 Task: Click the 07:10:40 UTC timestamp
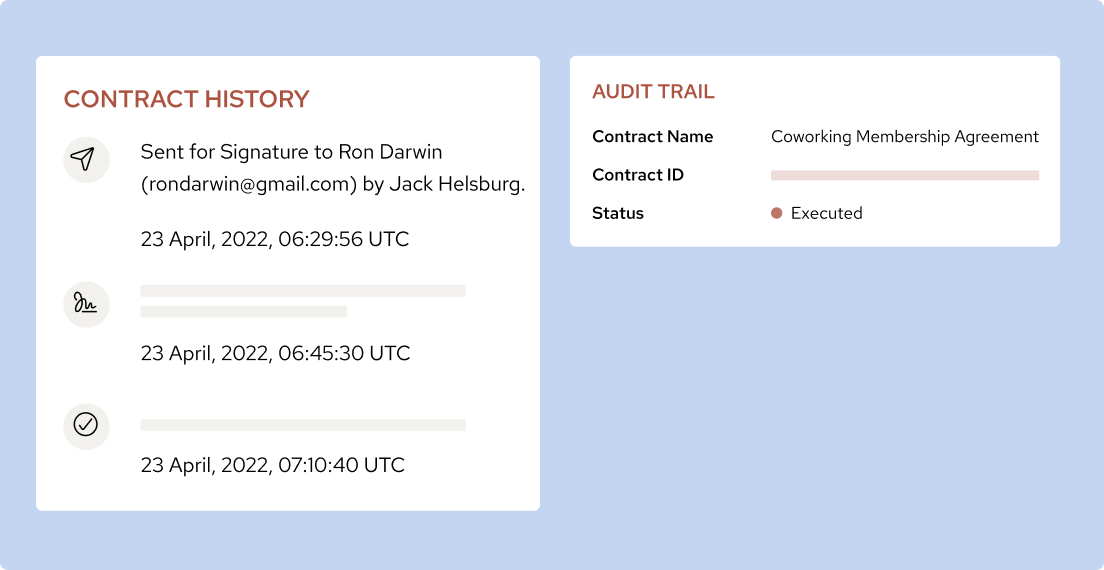coord(273,465)
